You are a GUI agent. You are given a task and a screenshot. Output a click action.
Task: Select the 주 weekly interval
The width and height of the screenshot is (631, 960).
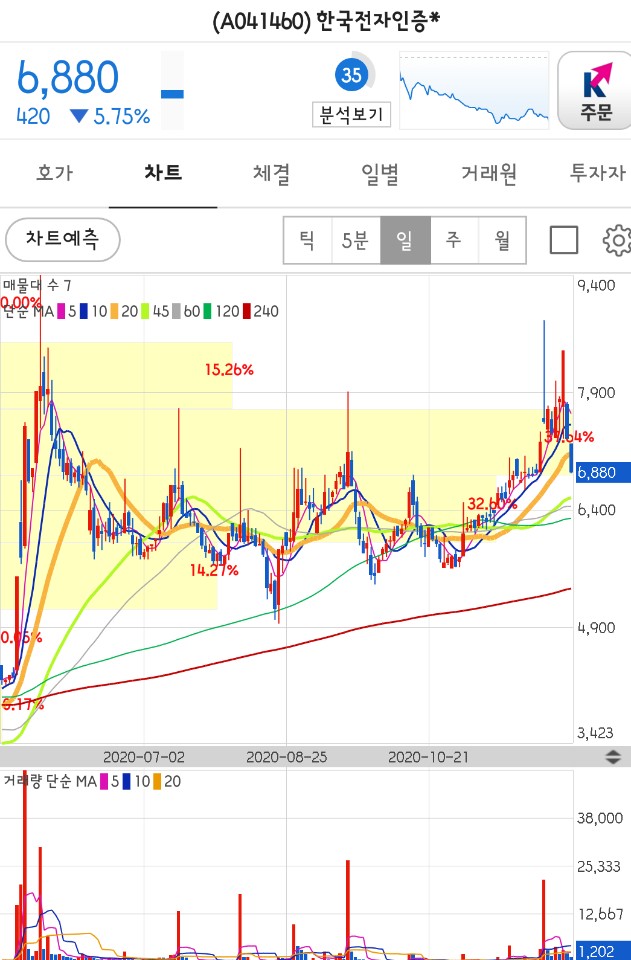pyautogui.click(x=454, y=240)
